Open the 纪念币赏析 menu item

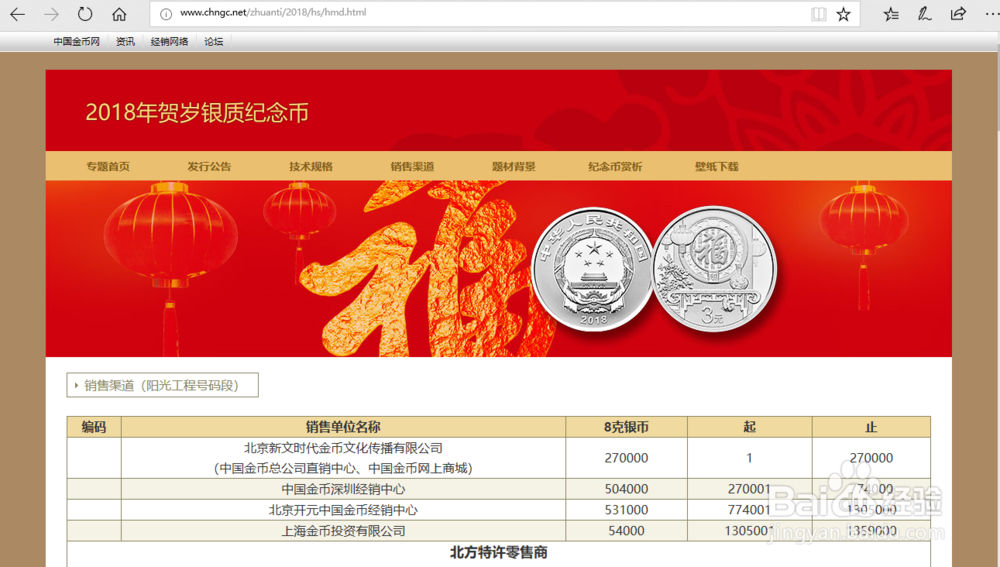point(615,166)
